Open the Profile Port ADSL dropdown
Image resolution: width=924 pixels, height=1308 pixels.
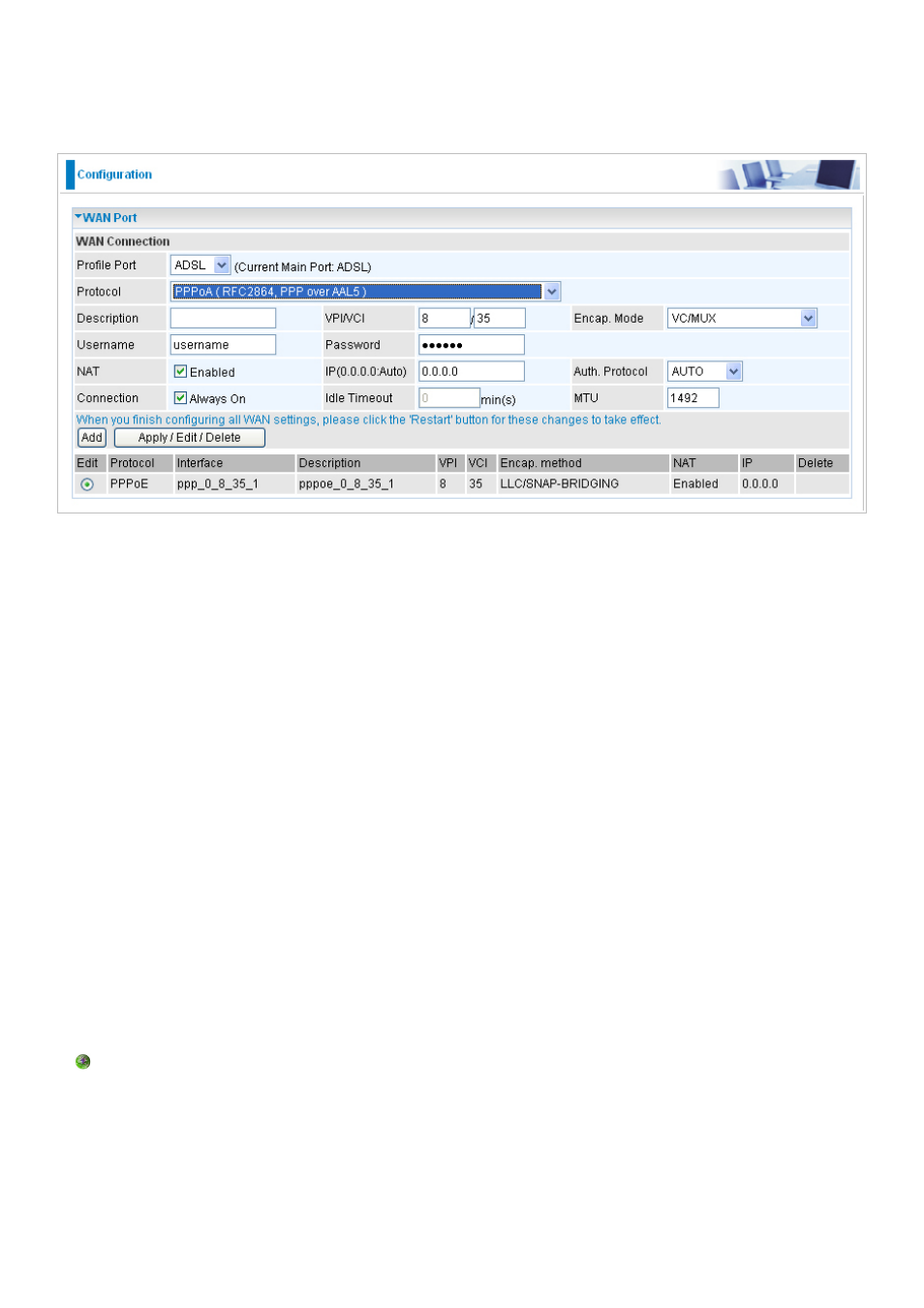click(x=200, y=265)
